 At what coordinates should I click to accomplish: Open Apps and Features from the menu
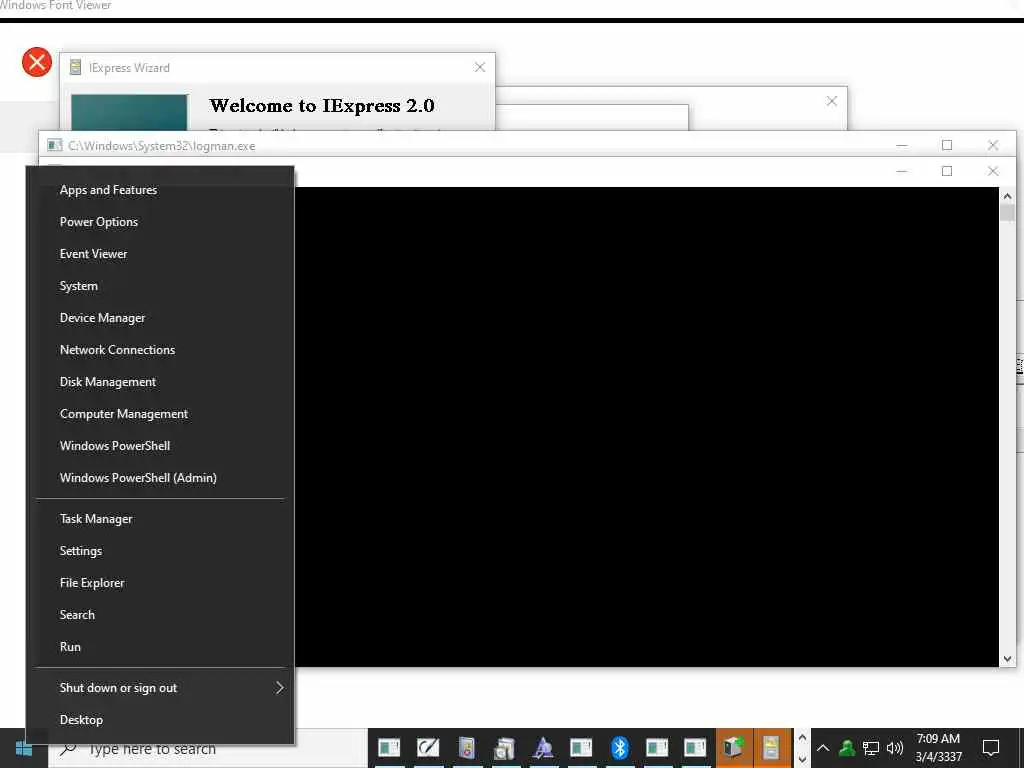point(160,190)
